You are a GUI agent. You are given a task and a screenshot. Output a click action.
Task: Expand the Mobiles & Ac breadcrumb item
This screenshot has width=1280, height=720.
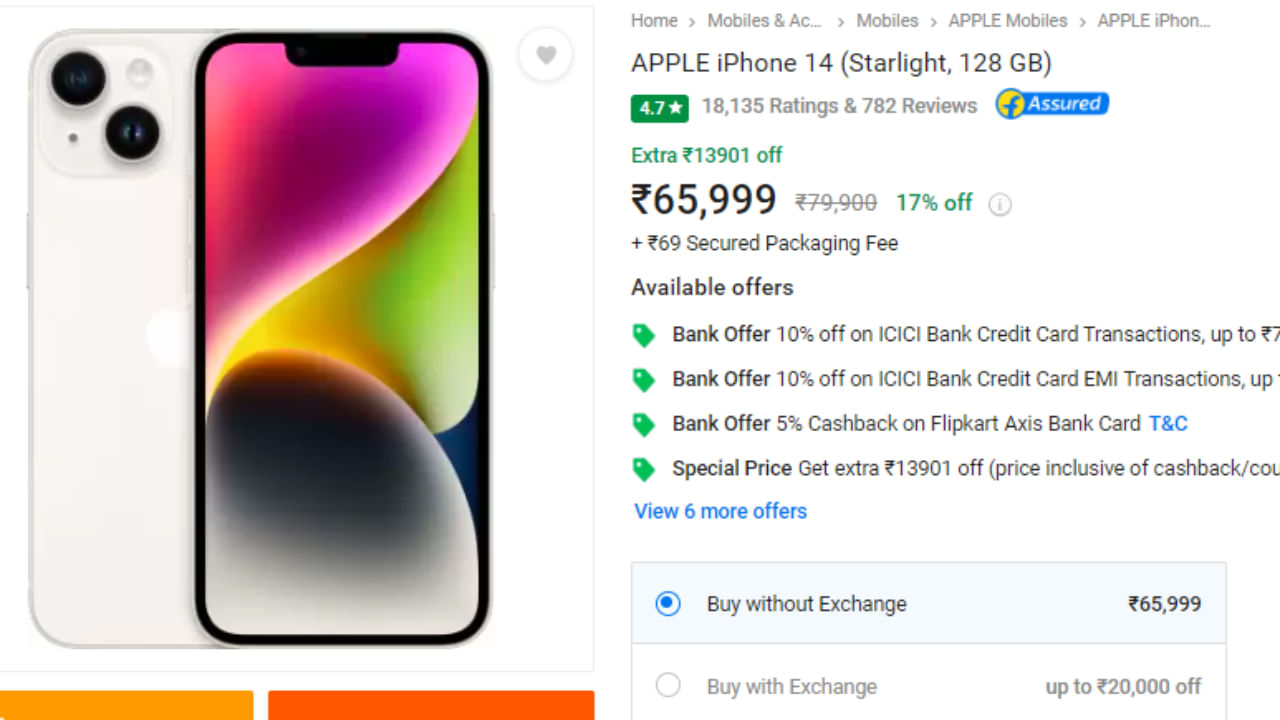[x=764, y=20]
